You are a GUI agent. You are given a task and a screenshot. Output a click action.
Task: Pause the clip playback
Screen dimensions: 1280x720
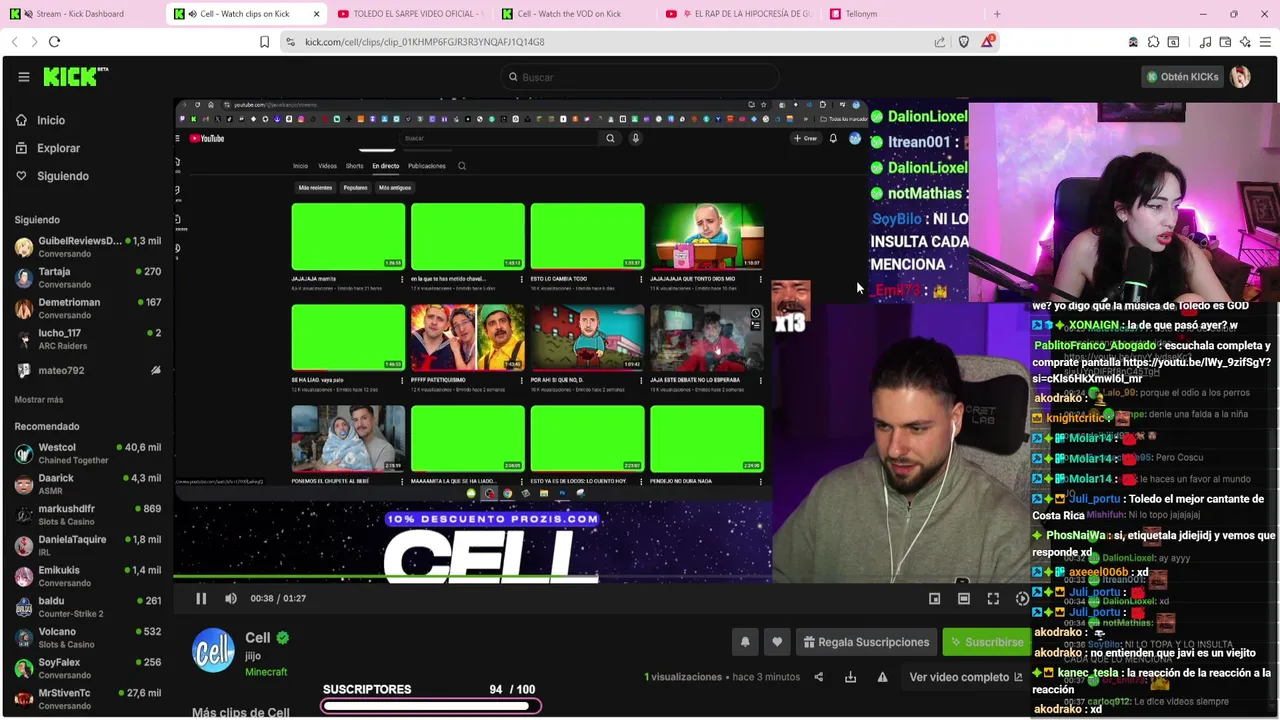point(201,598)
